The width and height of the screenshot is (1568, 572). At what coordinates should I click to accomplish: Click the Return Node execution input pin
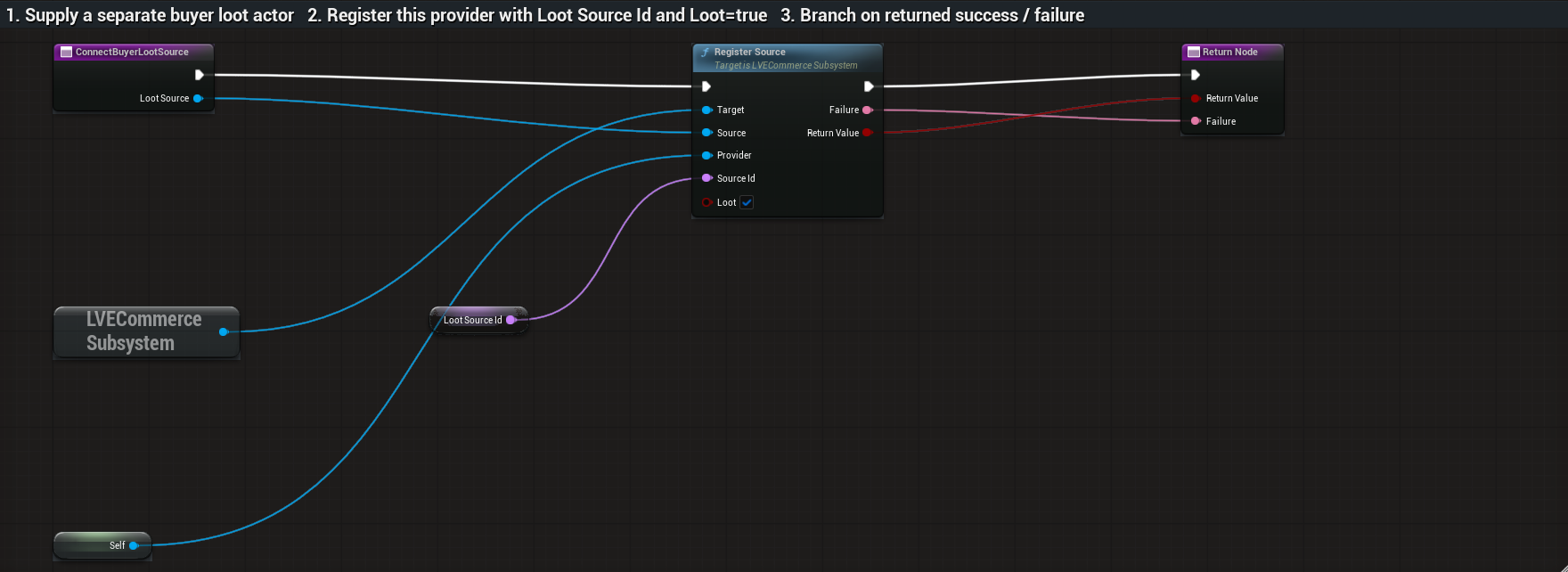[1196, 75]
